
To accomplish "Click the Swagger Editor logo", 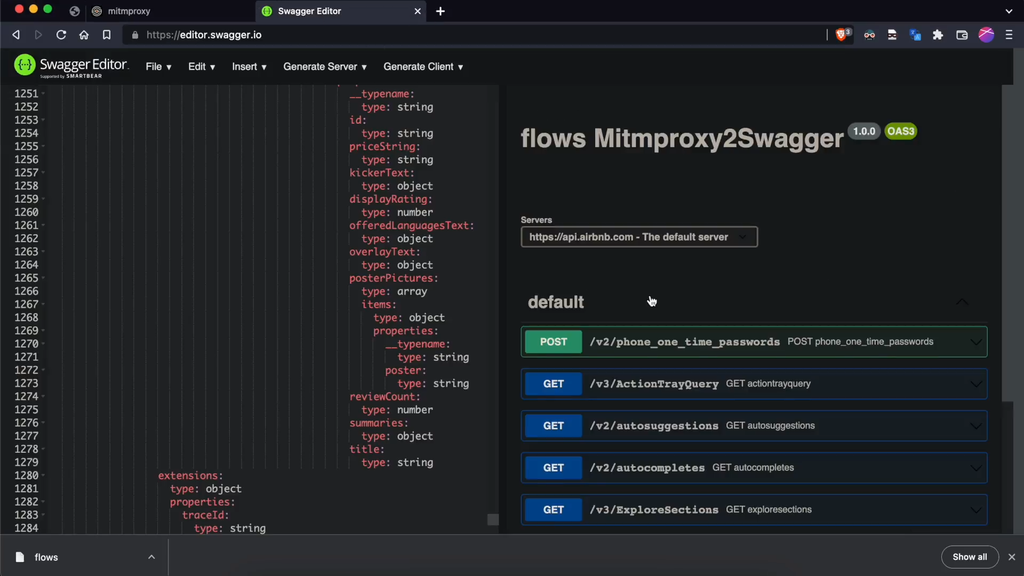I will pos(70,66).
